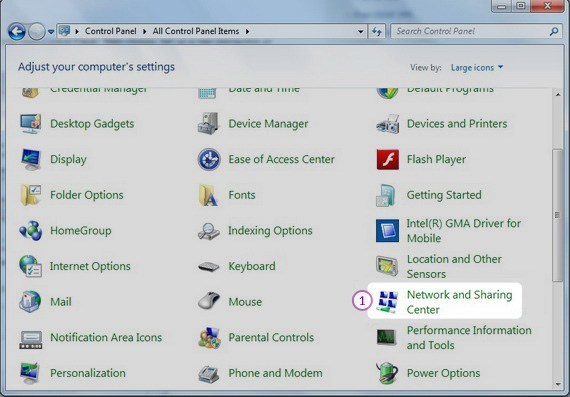This screenshot has height=397, width=570.
Task: Expand the arrow after Control Panel breadcrumb
Action: (x=145, y=32)
